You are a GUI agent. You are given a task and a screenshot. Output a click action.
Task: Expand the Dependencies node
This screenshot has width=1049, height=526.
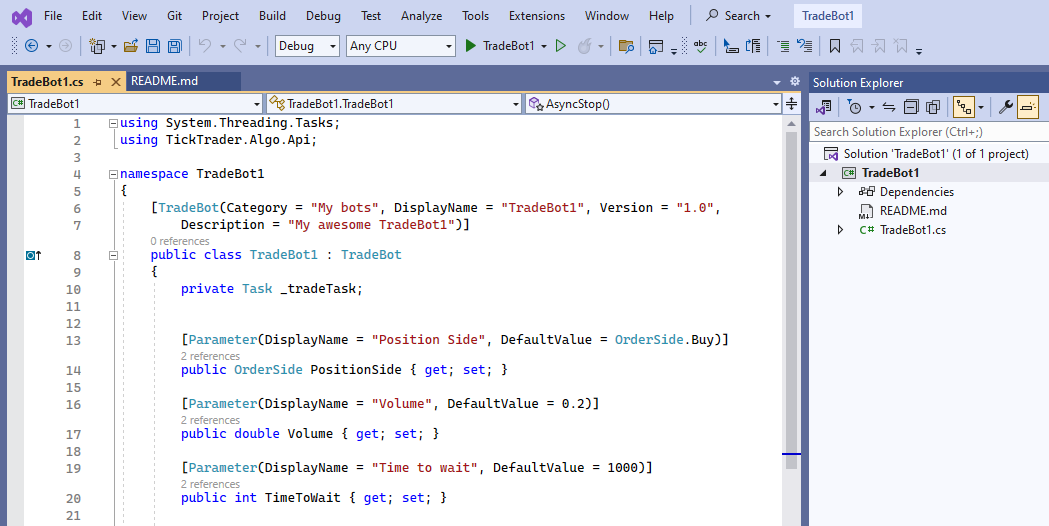point(840,192)
